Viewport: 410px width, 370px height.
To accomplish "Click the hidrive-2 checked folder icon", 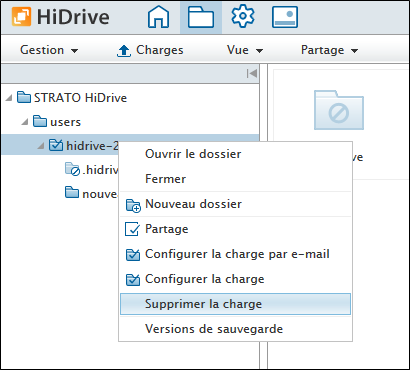I will tap(56, 145).
